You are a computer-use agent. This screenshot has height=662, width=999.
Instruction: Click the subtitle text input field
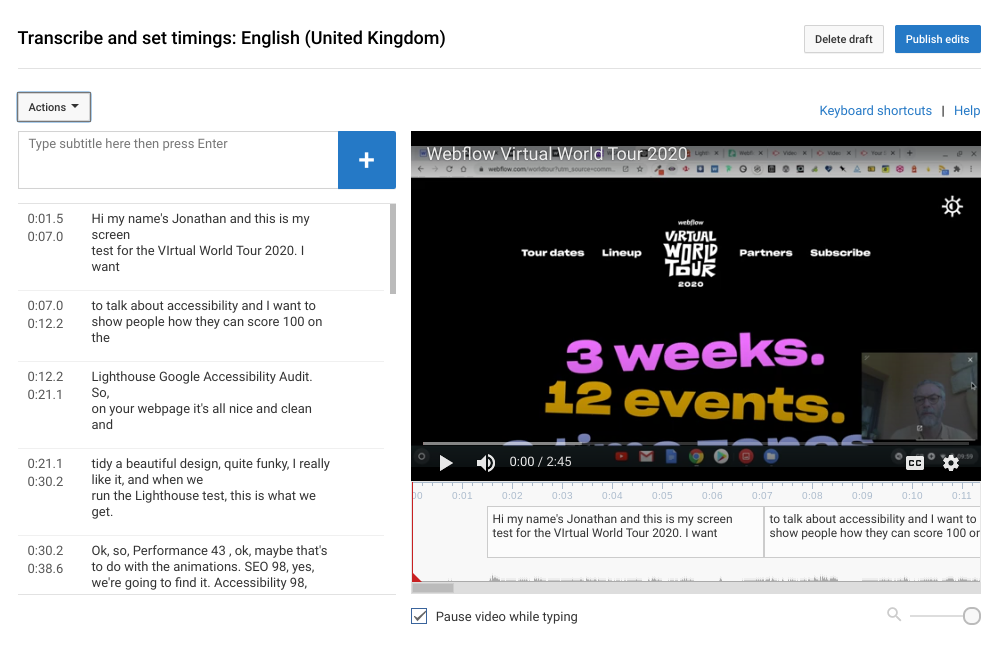click(x=178, y=160)
